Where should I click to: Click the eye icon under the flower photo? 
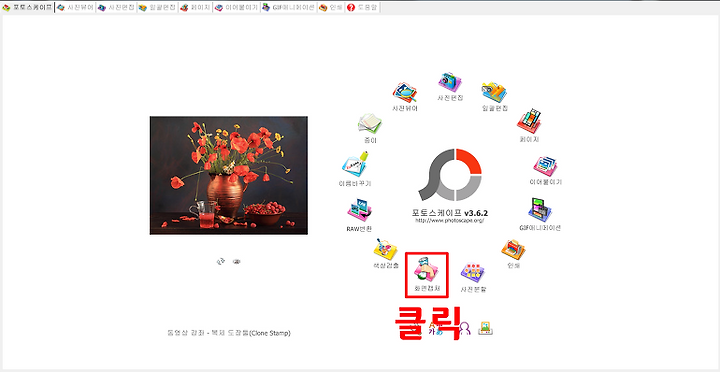(x=237, y=262)
